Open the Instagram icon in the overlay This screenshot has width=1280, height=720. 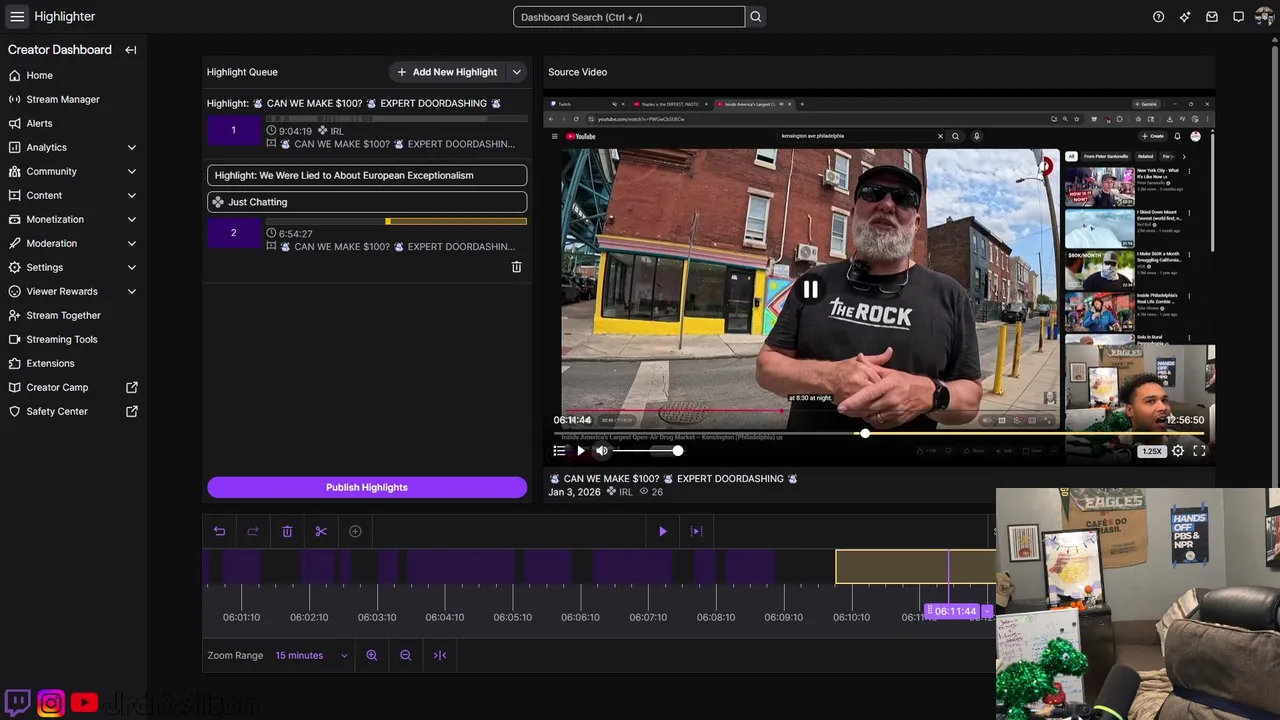click(x=51, y=703)
